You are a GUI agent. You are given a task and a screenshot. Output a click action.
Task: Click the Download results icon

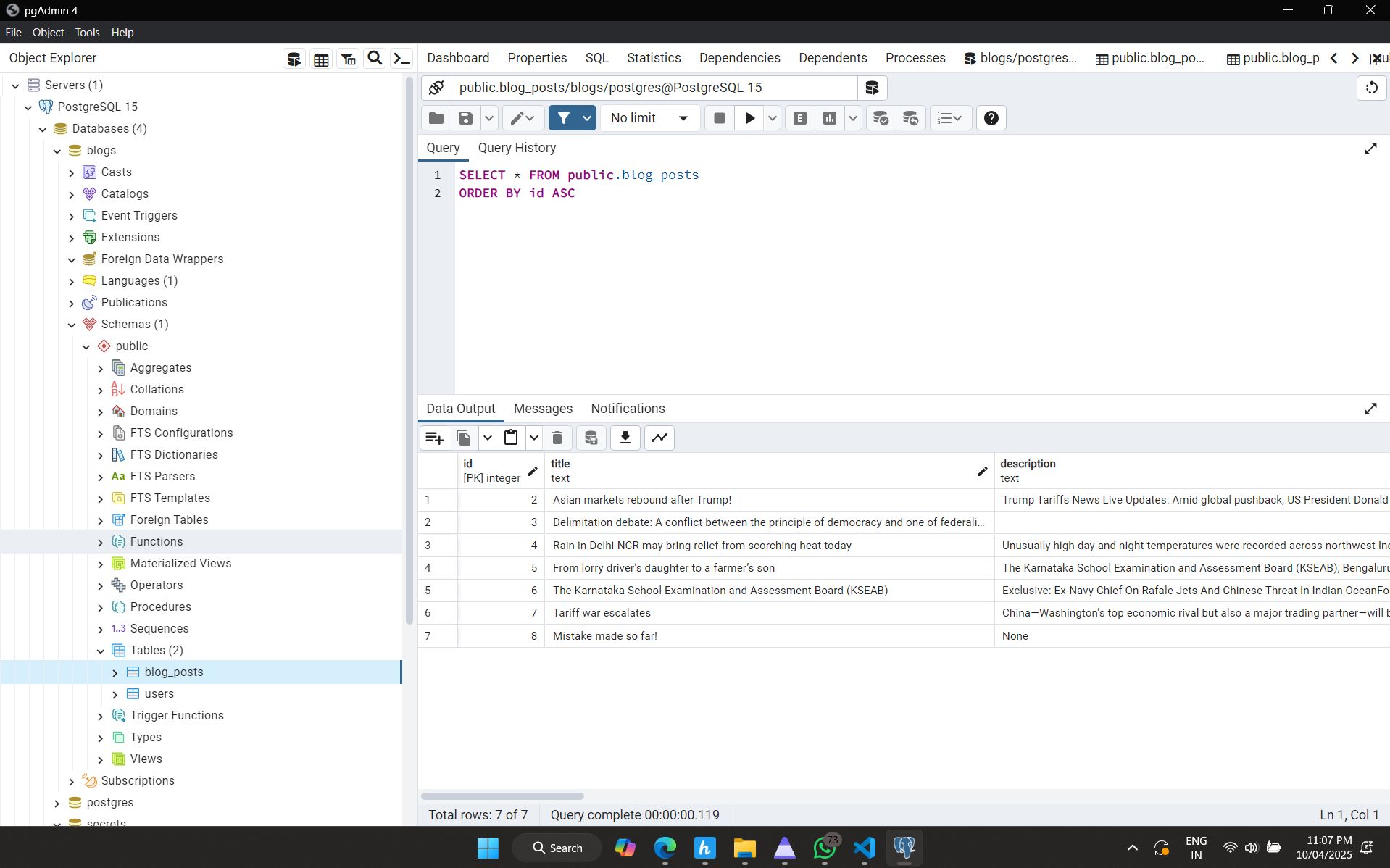(625, 438)
